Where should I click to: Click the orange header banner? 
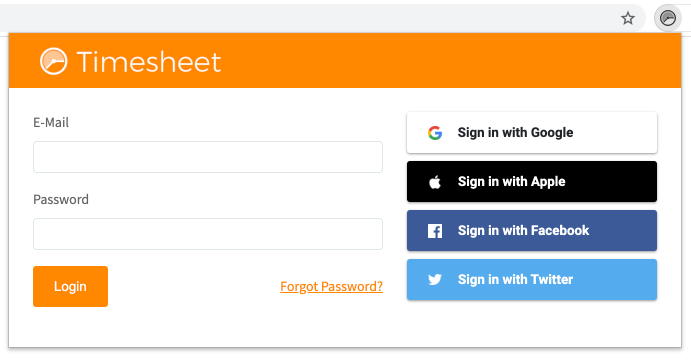click(x=345, y=60)
